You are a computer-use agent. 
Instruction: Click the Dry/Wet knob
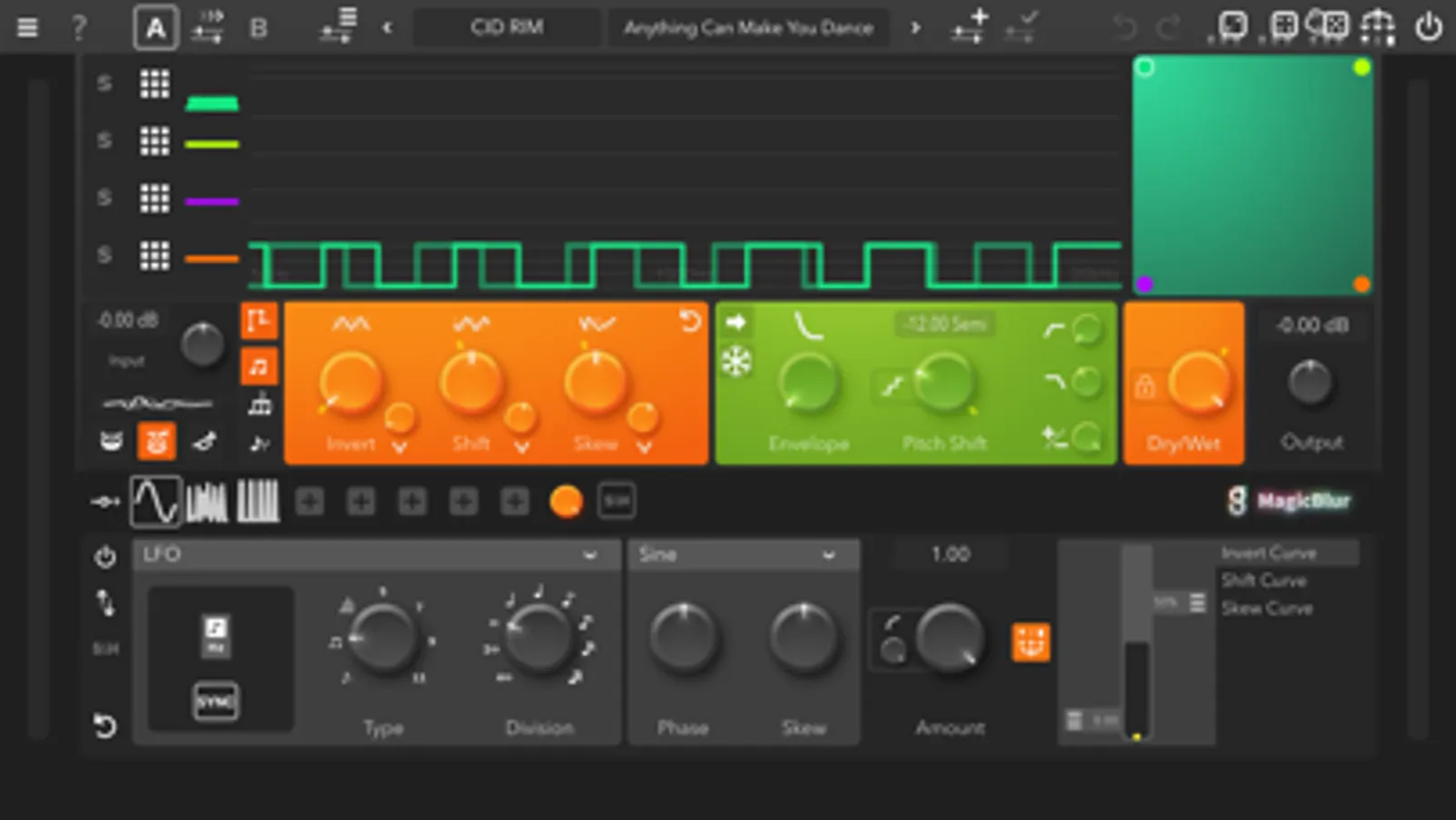click(x=1199, y=383)
